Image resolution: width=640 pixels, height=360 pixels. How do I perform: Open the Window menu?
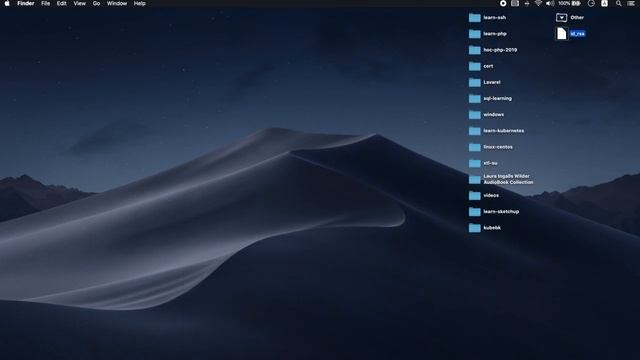pyautogui.click(x=117, y=3)
